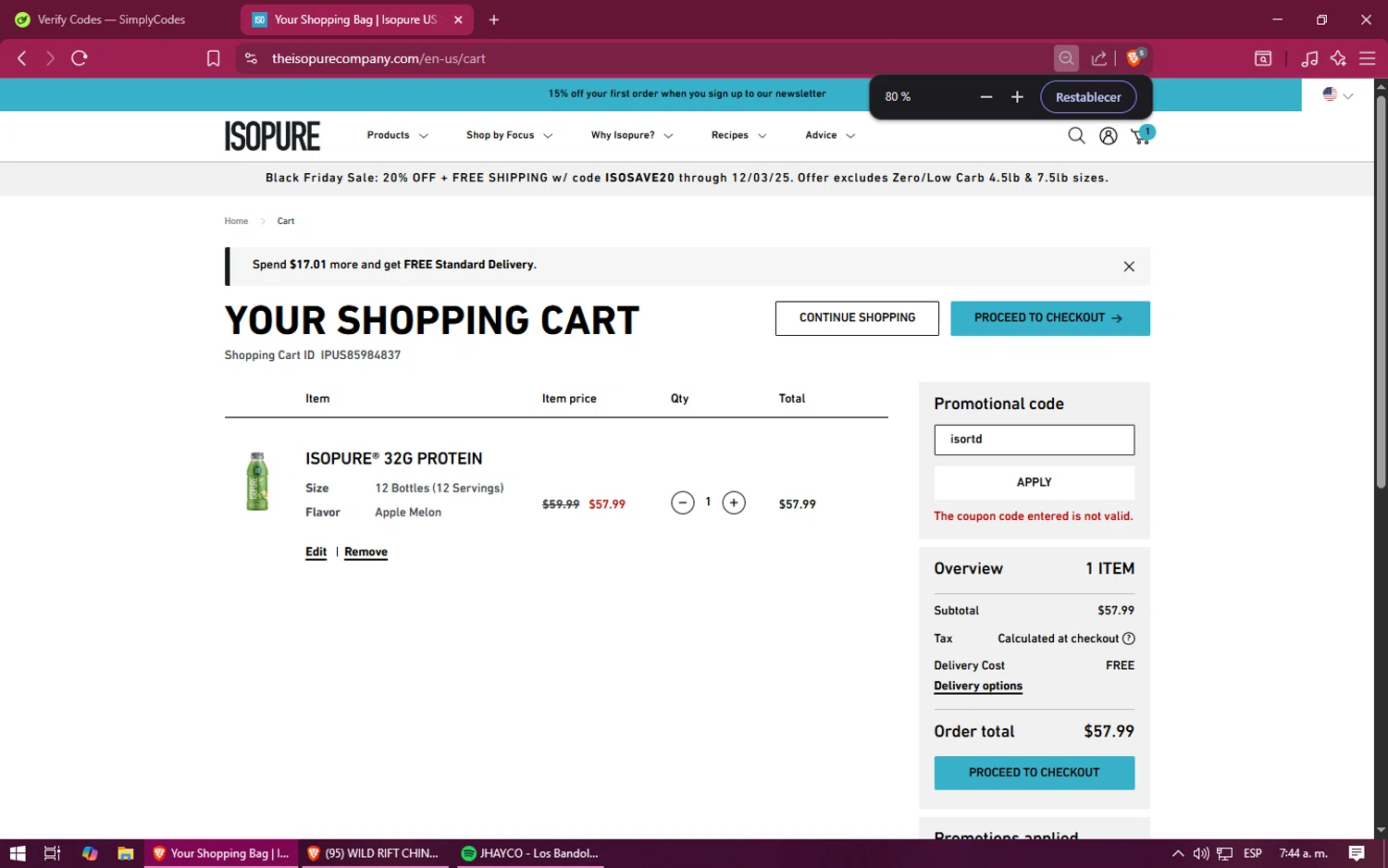Expand the Advice menu
This screenshot has height=868, width=1388.
click(830, 135)
